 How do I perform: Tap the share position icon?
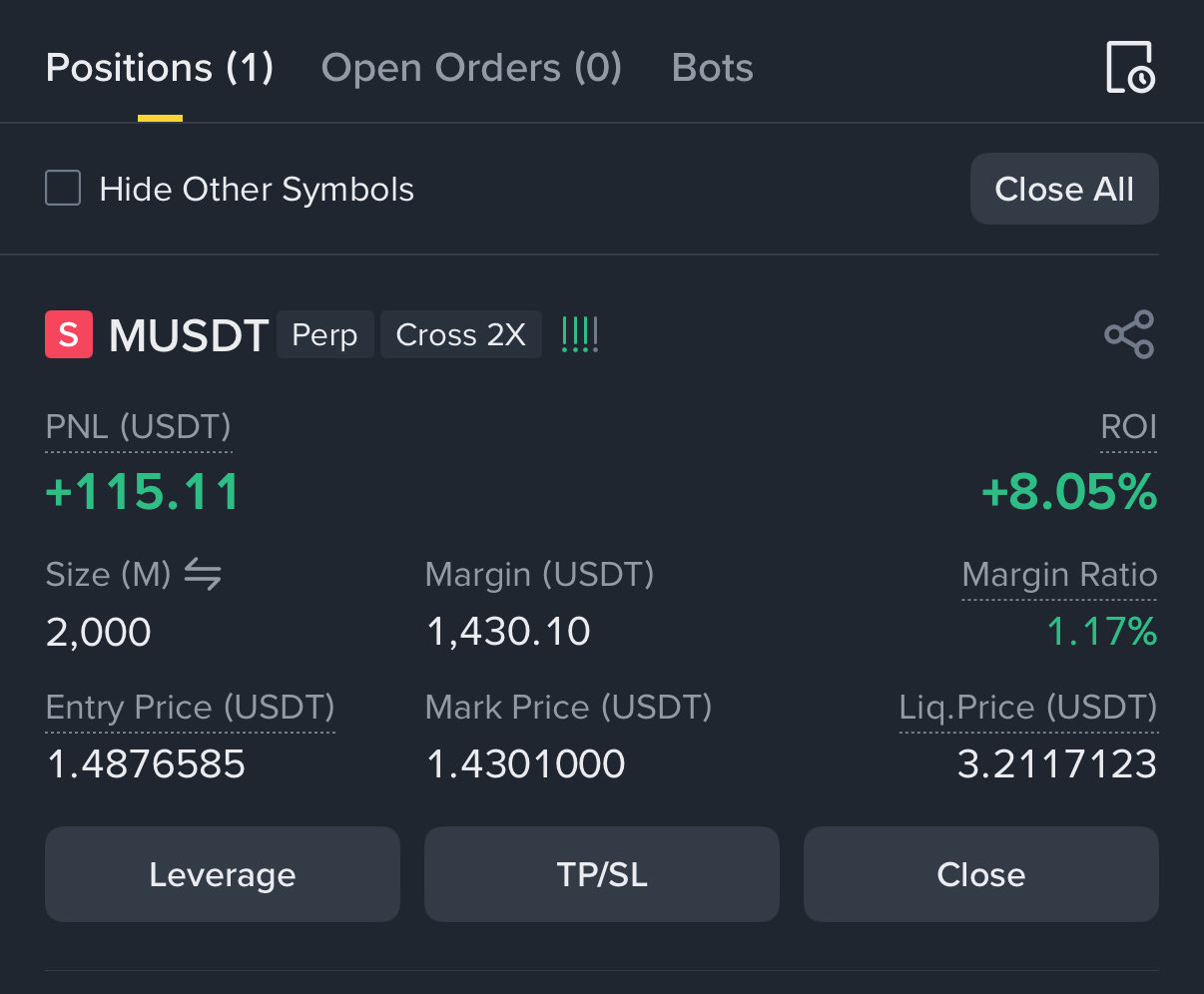point(1129,334)
